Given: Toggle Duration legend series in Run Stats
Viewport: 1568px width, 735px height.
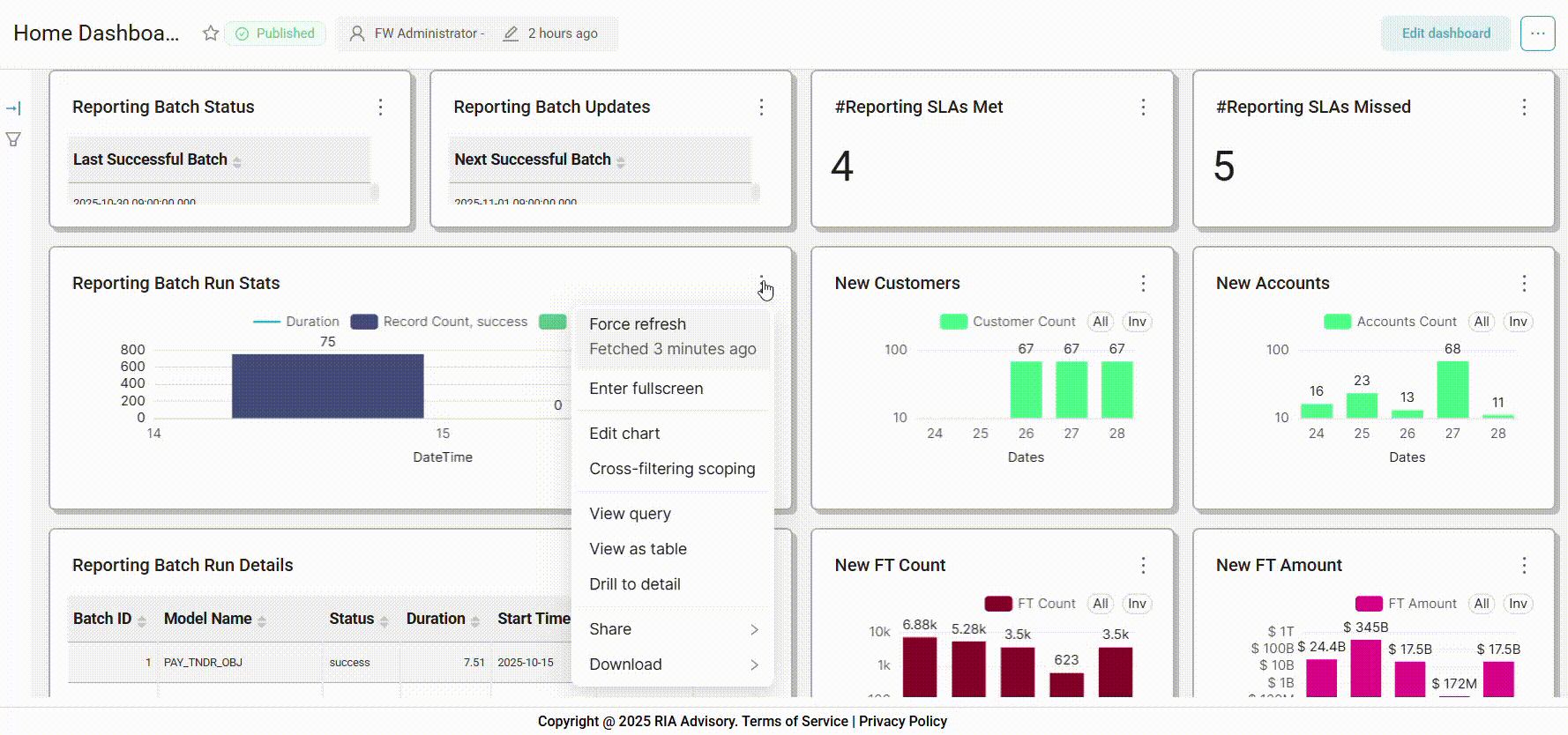Looking at the screenshot, I should 296,322.
